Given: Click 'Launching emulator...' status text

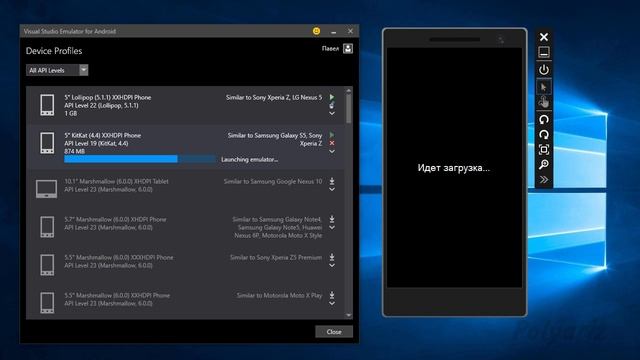Looking at the screenshot, I should pos(249,160).
